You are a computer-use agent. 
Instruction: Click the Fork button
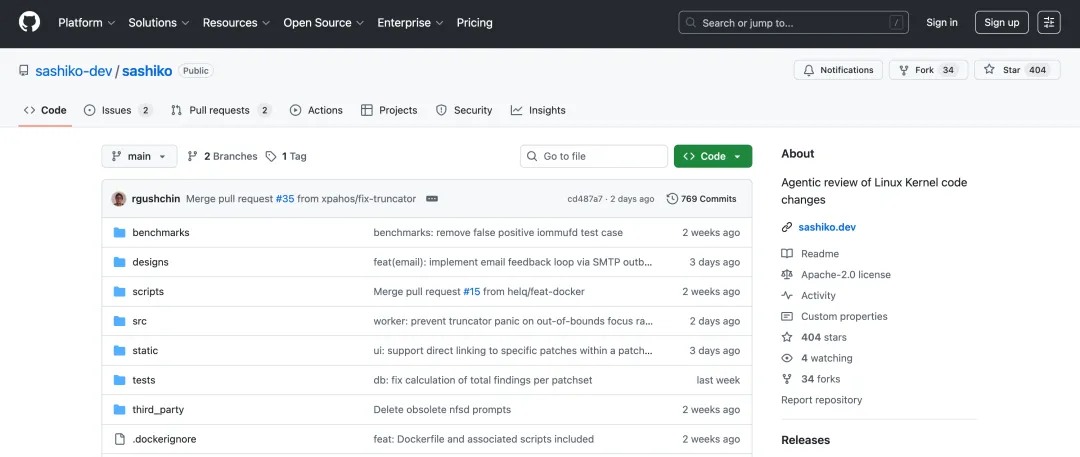928,70
